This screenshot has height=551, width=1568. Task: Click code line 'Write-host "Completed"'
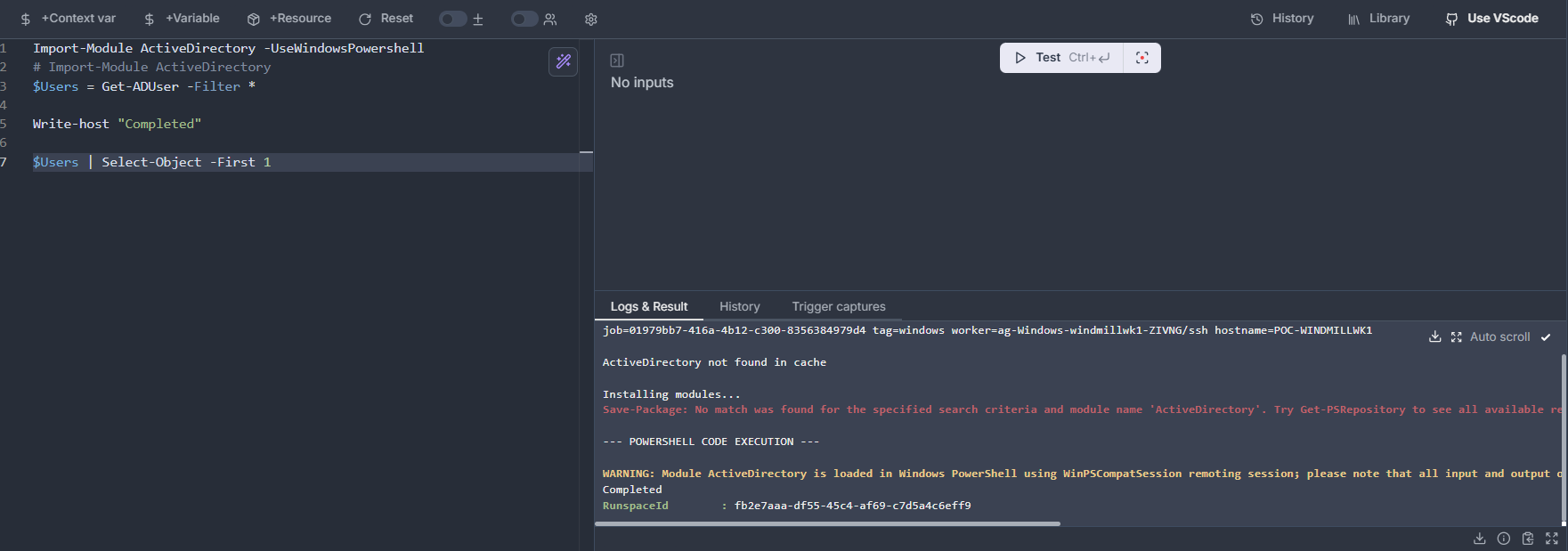click(117, 124)
